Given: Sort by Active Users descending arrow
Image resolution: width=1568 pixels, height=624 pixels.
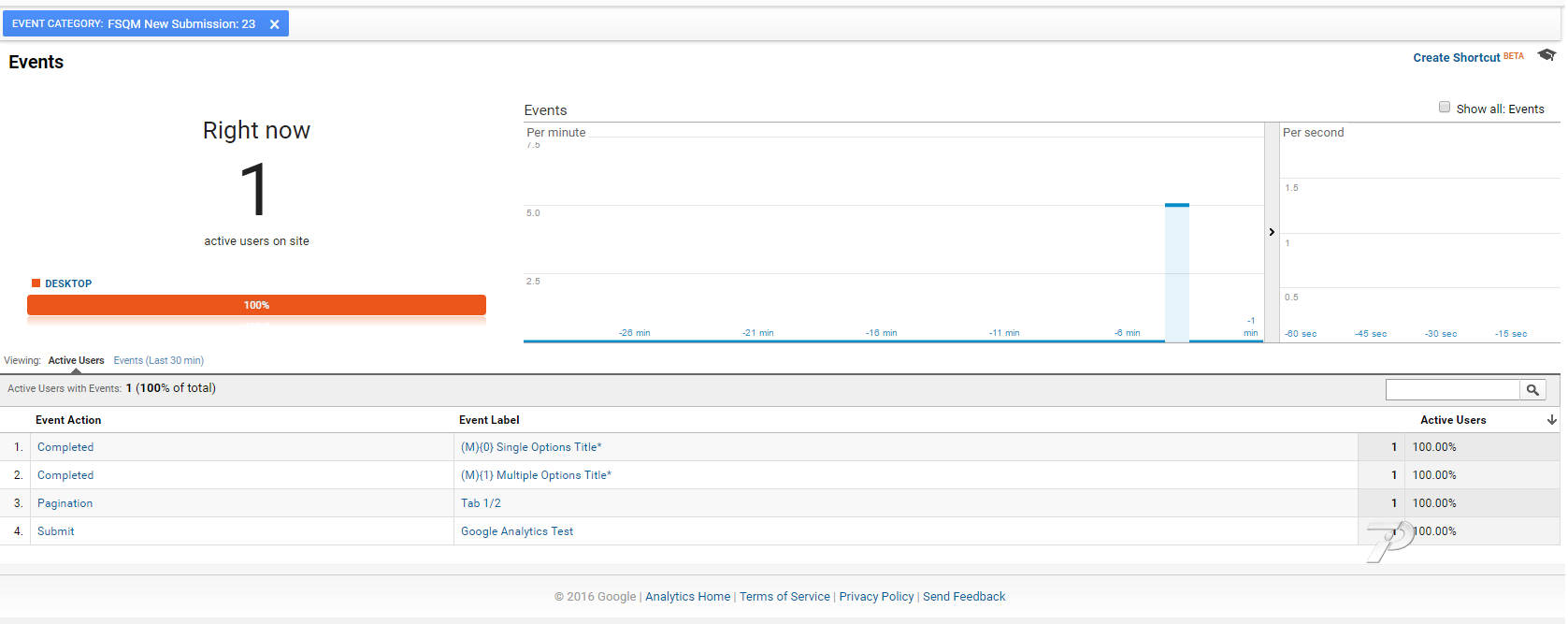Looking at the screenshot, I should (1551, 420).
